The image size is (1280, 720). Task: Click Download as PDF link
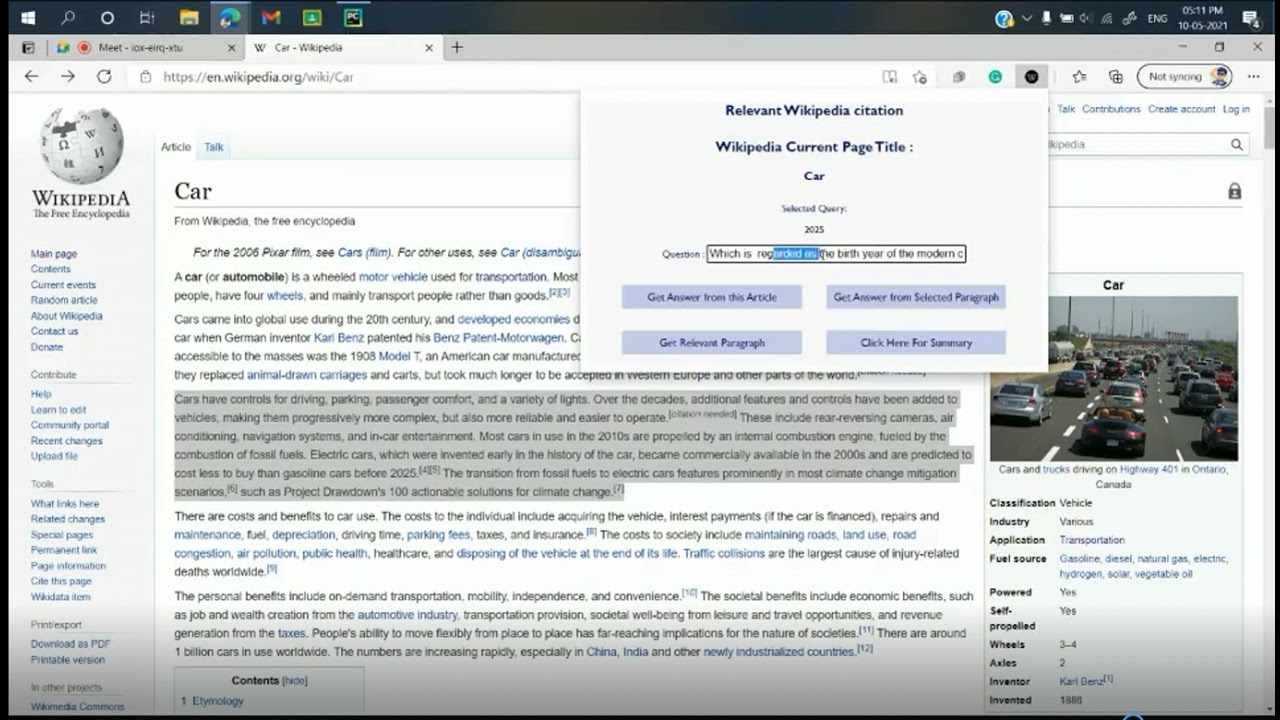(71, 644)
